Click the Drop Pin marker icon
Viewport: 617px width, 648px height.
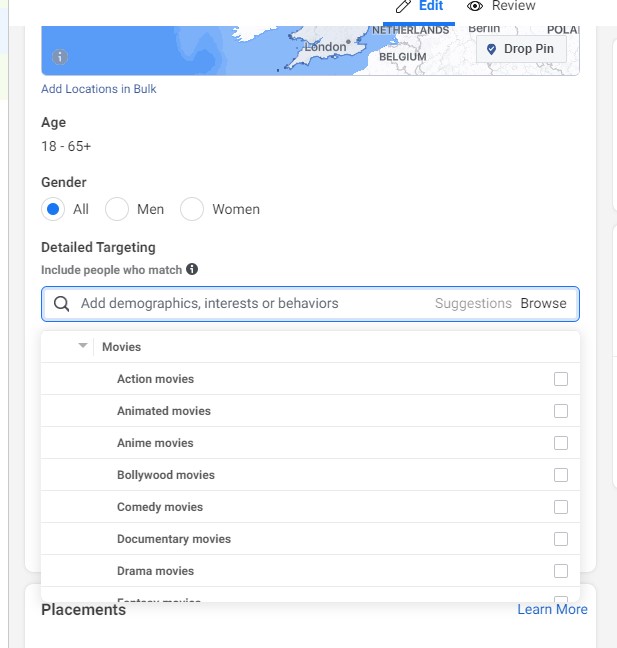click(x=491, y=49)
